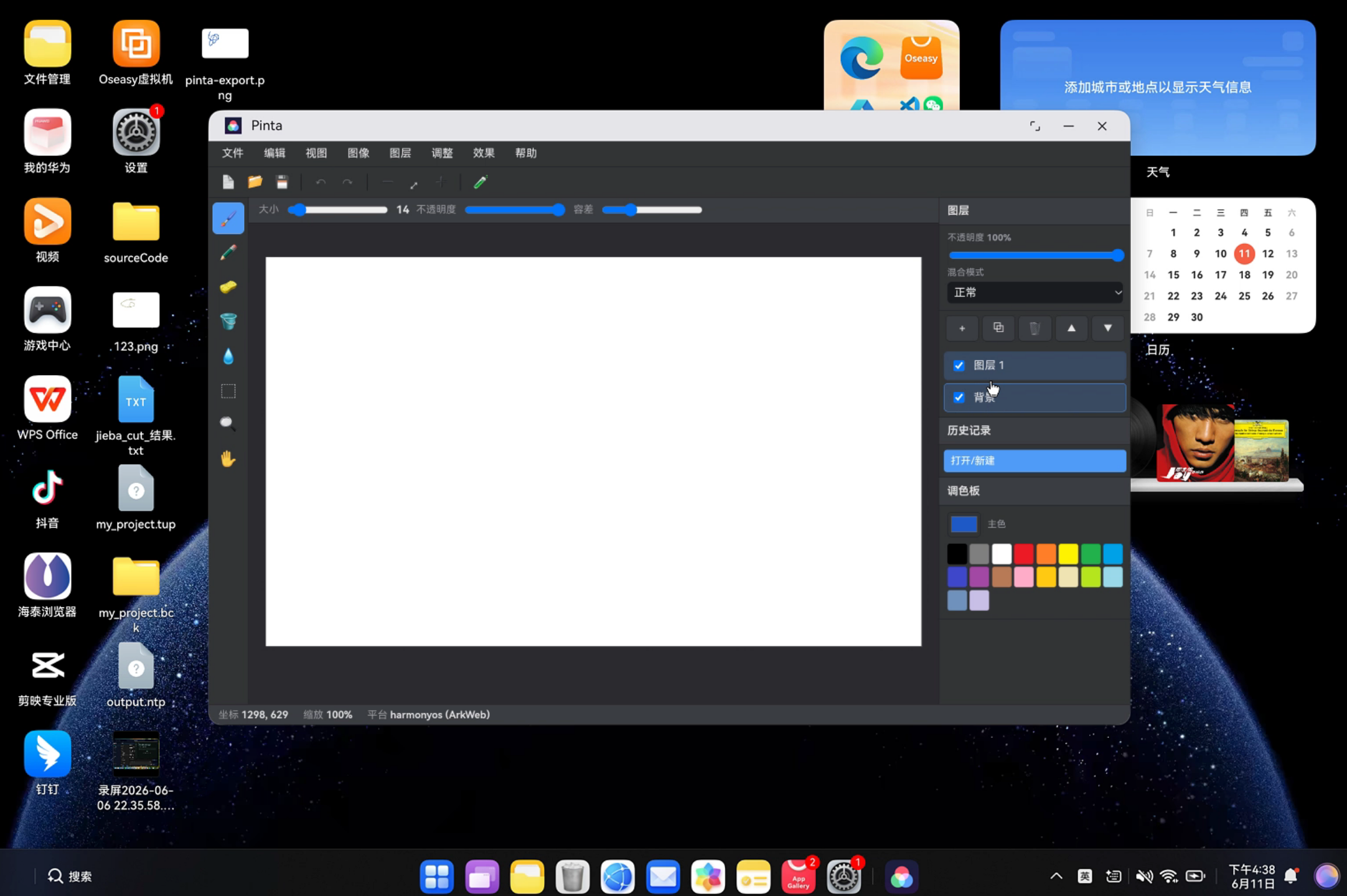Toggle visibility checkbox of 背景 layer
The width and height of the screenshot is (1347, 896).
[x=959, y=397]
